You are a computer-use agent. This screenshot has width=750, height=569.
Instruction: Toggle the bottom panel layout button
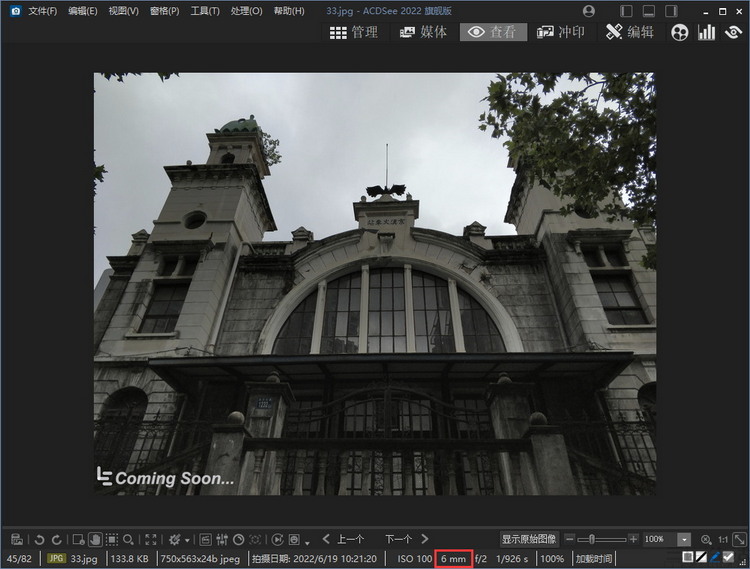pyautogui.click(x=649, y=11)
